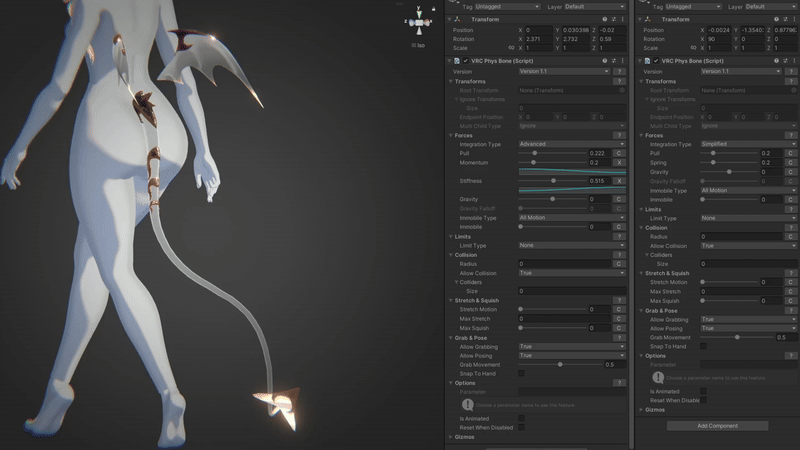Open Transform preset icon in left inspector
The image size is (800, 450).
[x=614, y=19]
